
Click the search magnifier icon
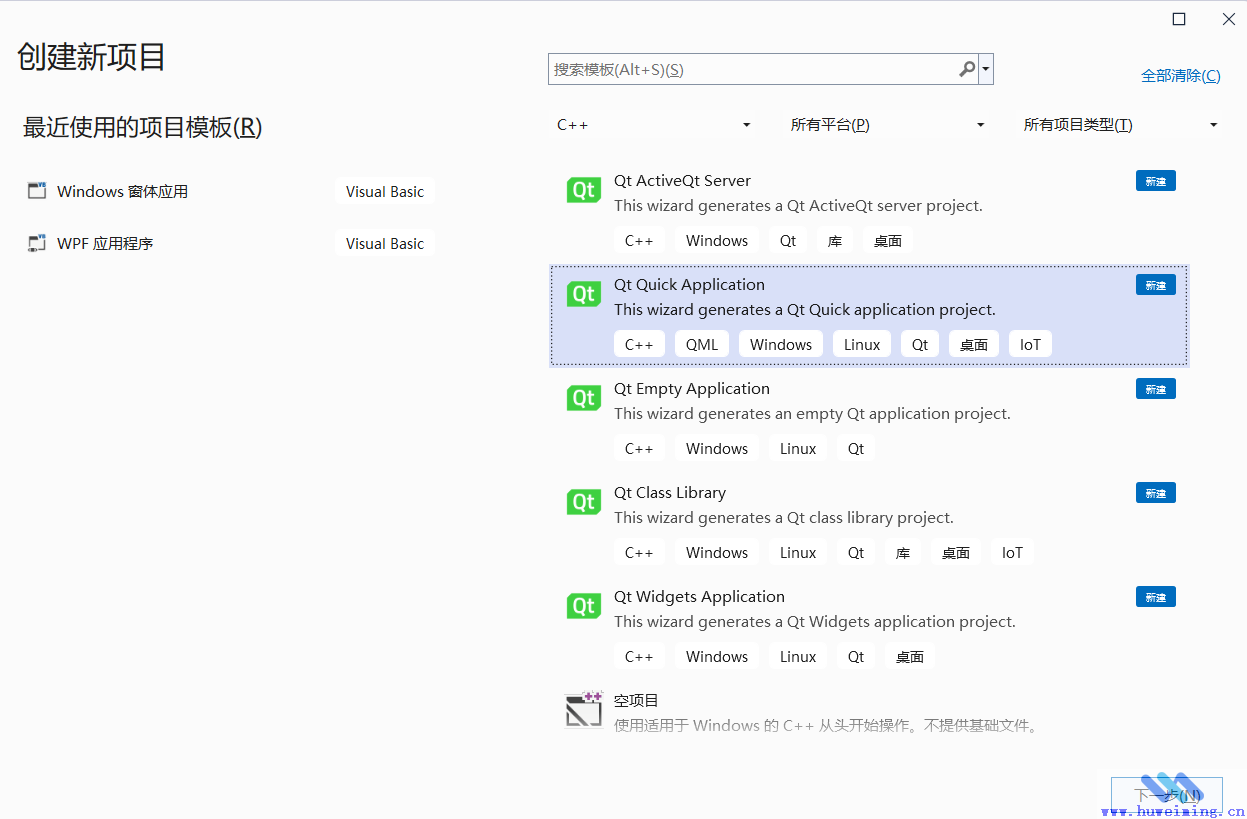click(966, 69)
